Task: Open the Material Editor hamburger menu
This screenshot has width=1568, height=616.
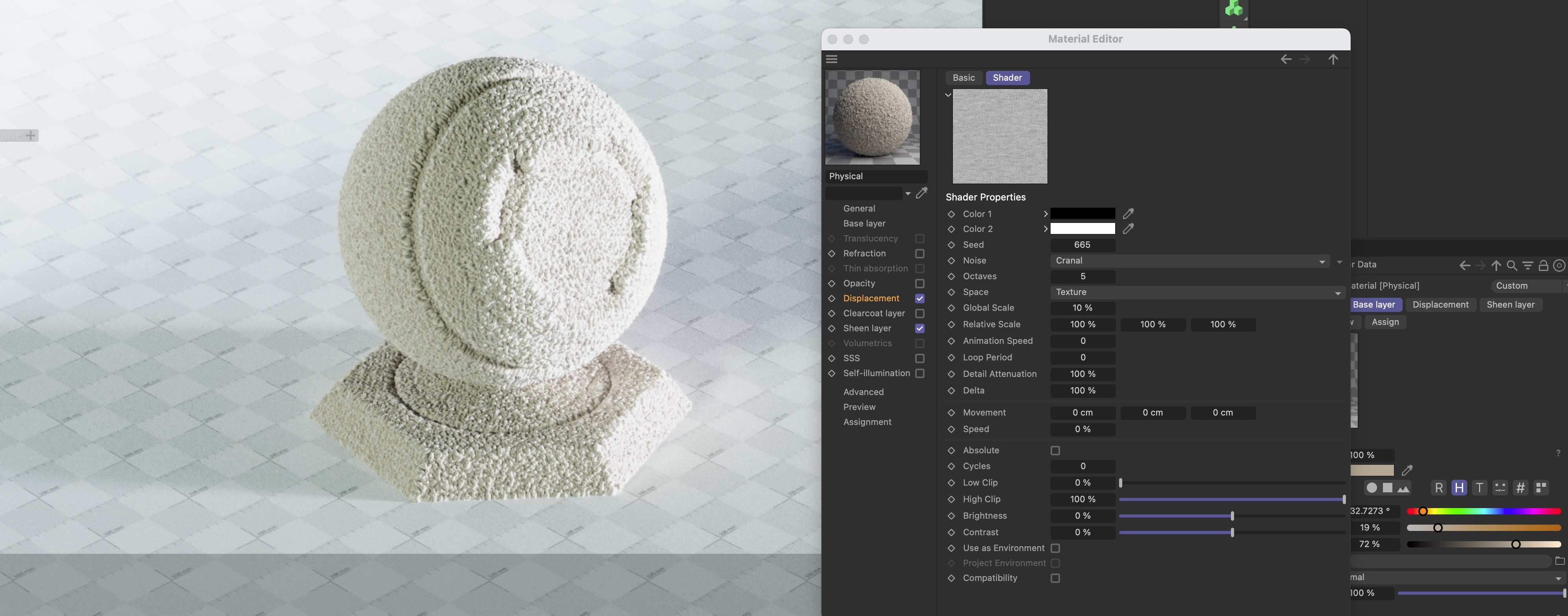Action: click(x=832, y=59)
